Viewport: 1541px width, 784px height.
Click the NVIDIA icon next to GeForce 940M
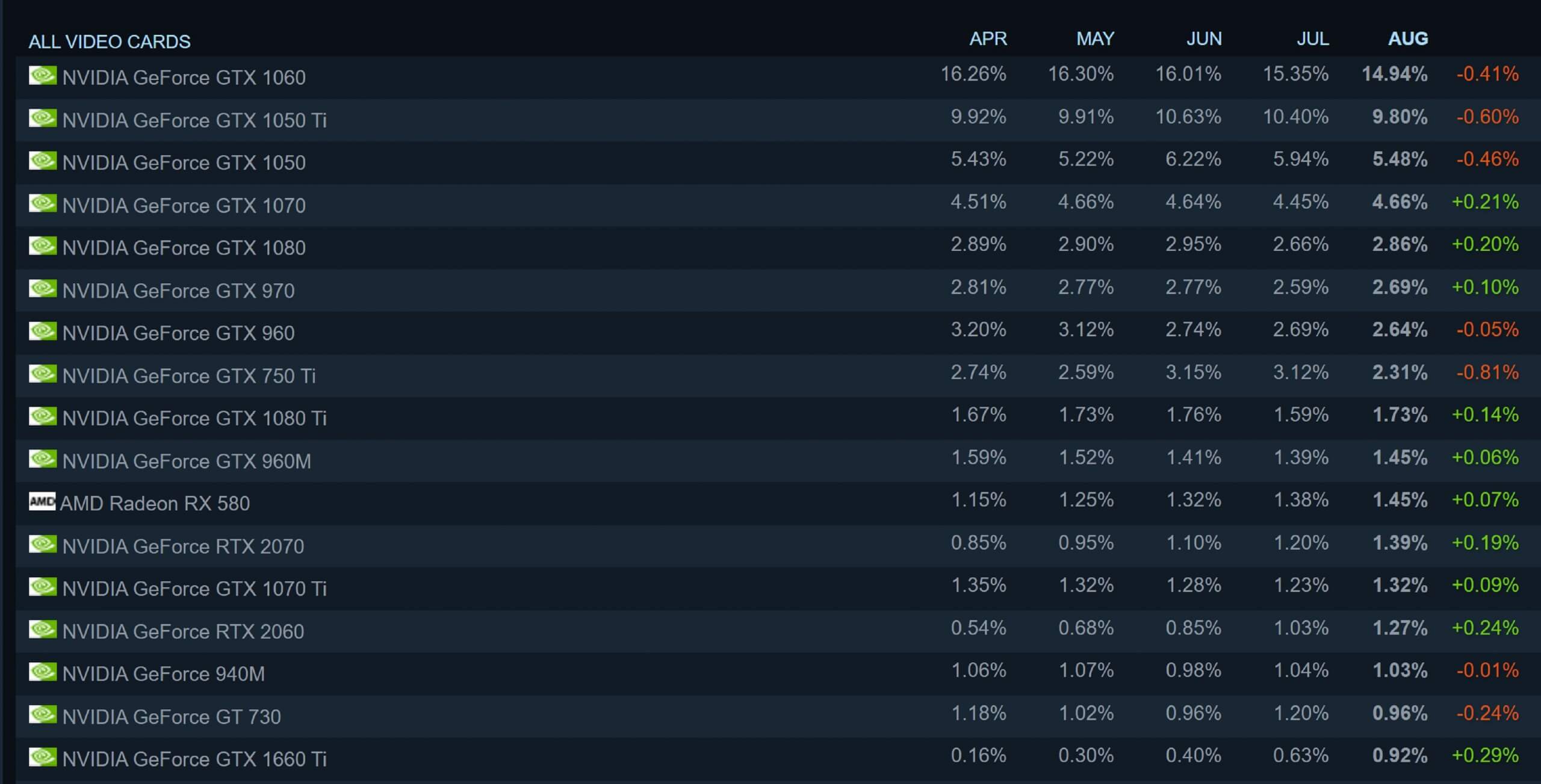(43, 672)
